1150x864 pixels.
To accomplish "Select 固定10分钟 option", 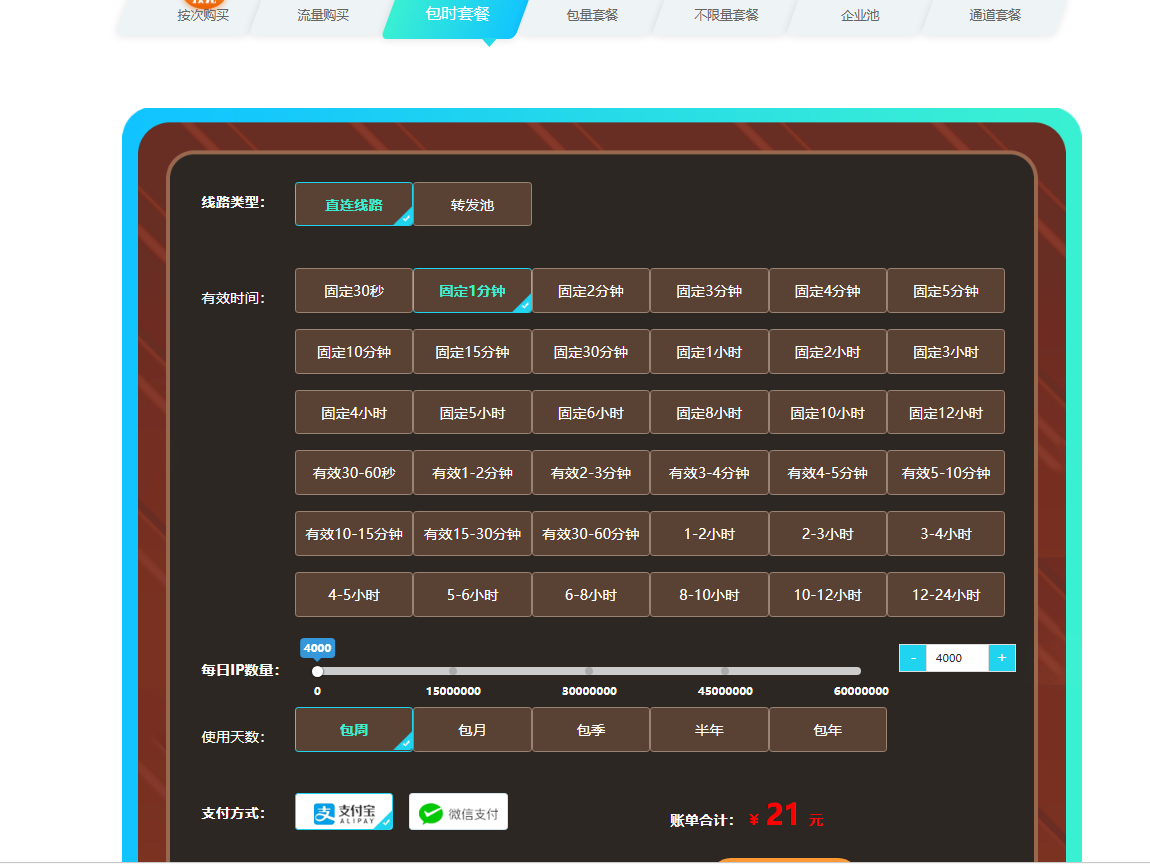I will point(354,352).
